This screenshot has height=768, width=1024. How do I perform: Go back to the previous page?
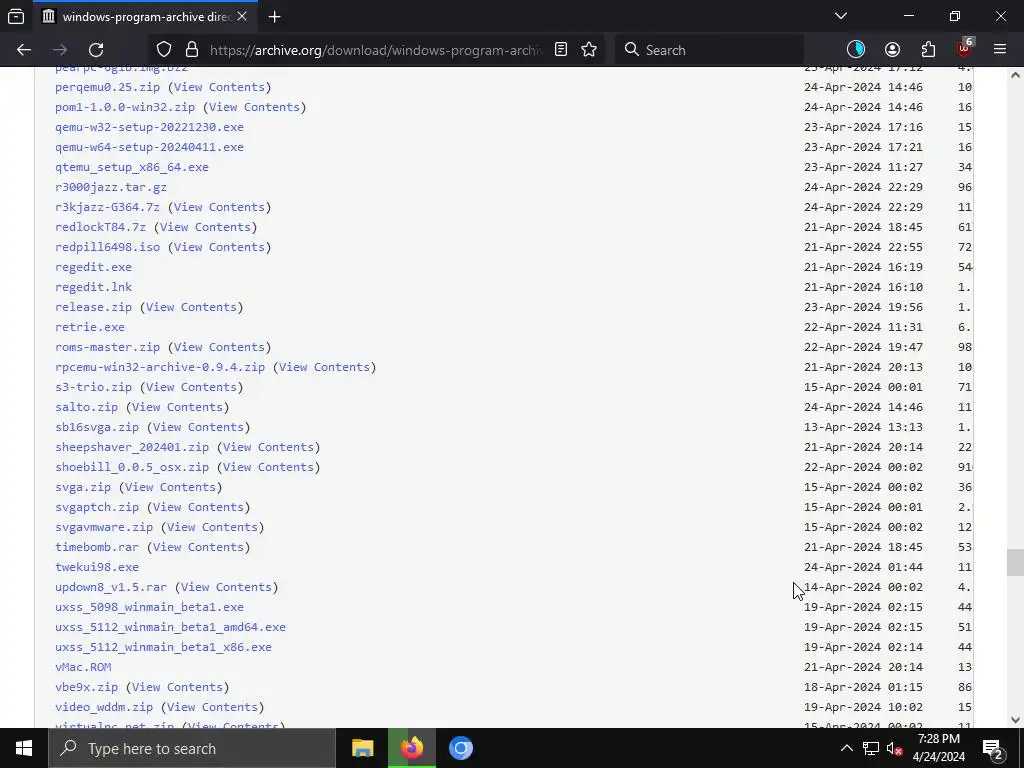click(24, 50)
